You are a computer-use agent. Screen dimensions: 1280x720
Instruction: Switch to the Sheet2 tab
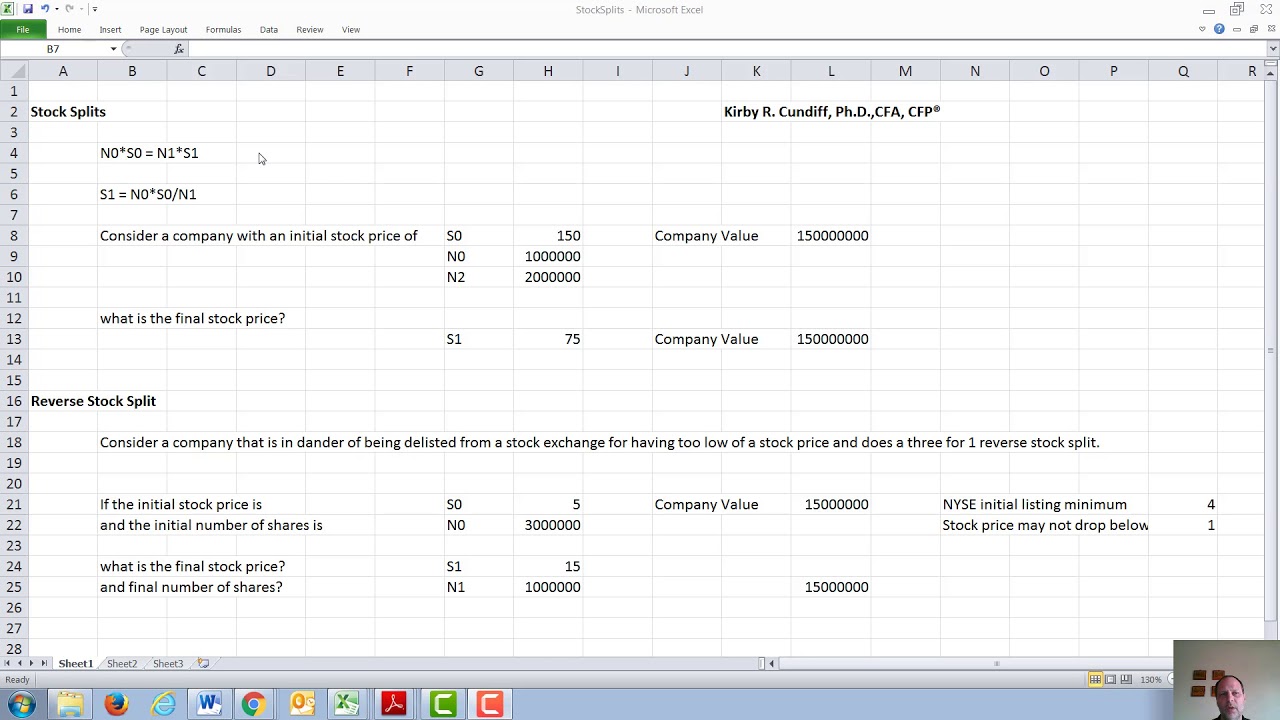tap(122, 664)
